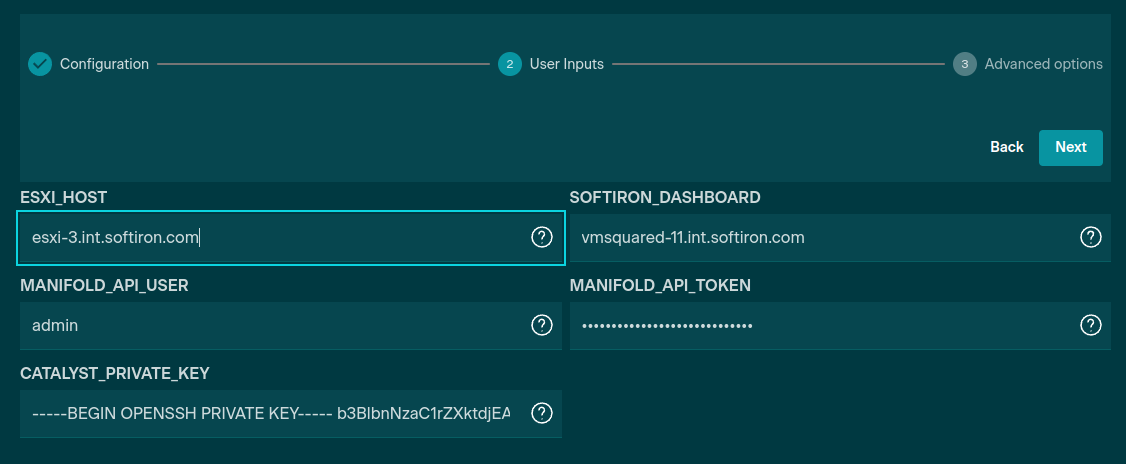Screen dimensions: 1126x464
Task: Open help for the ESXI_HOST field
Action: pyautogui.click(x=541, y=237)
